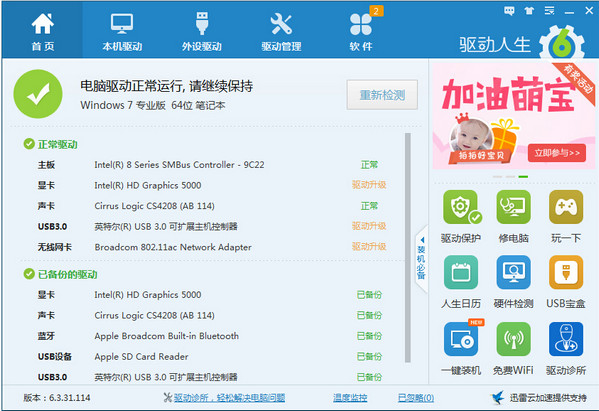This screenshot has width=599, height=411.
Task: Click 正常 status of SMBus Controller
Action: (x=369, y=165)
